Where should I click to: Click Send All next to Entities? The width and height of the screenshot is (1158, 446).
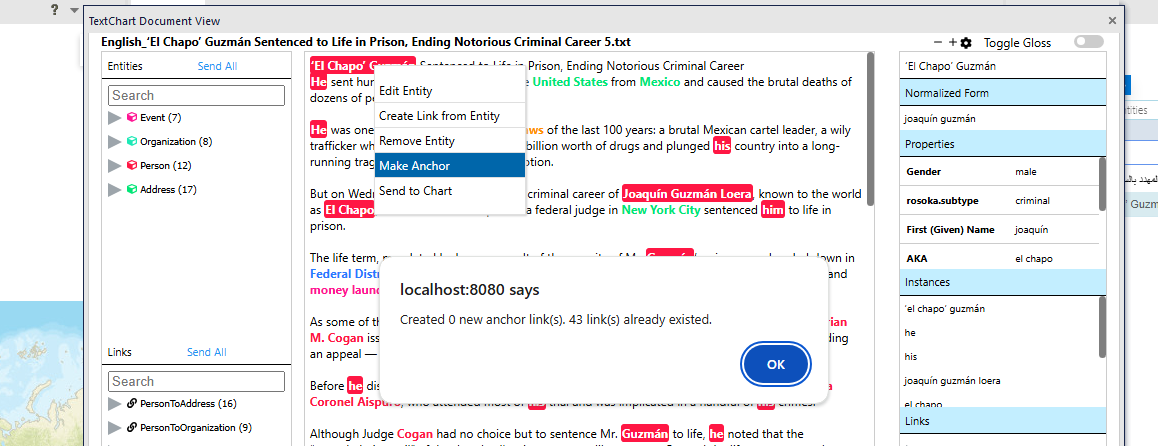point(217,66)
